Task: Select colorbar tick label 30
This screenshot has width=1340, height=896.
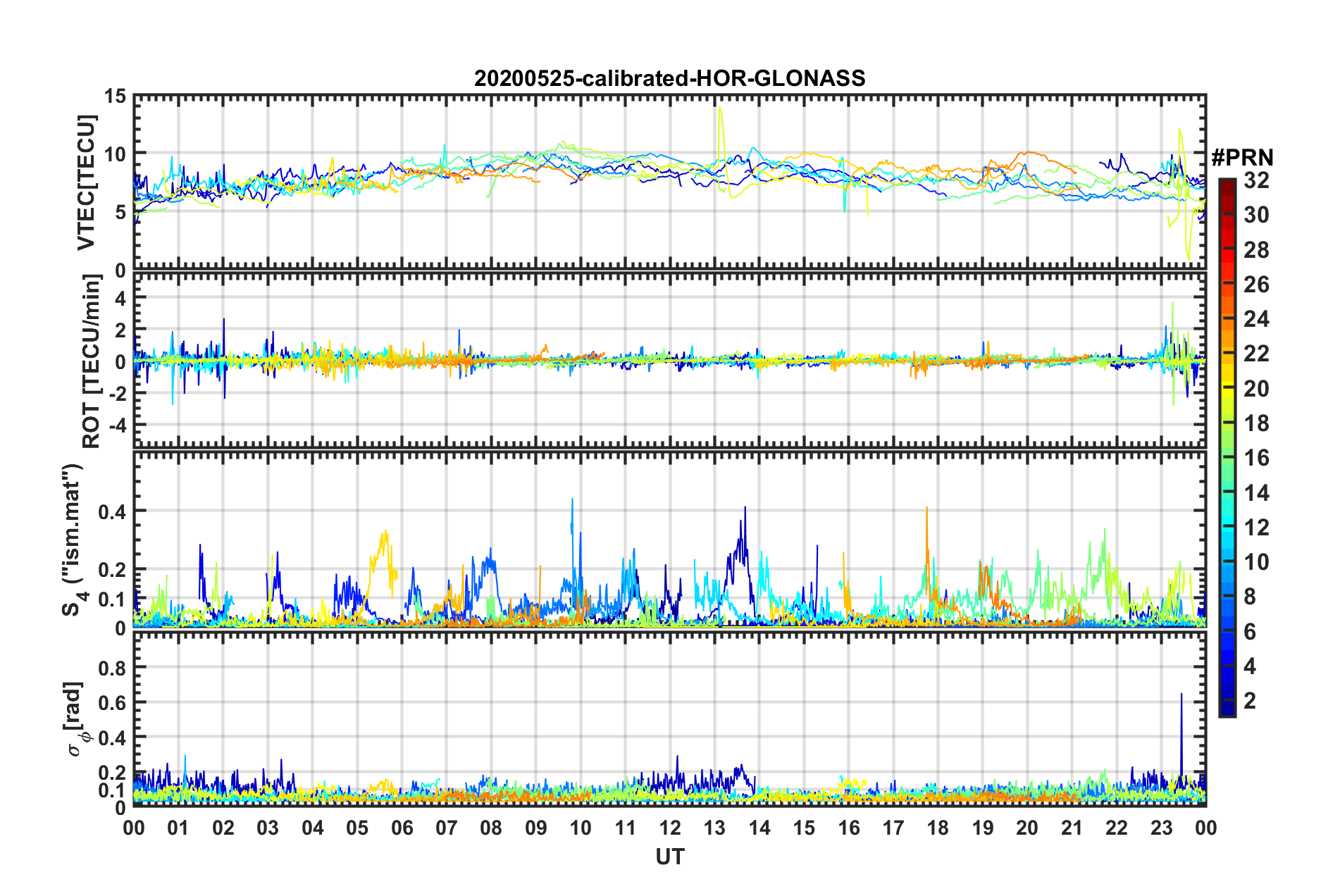Action: 1256,215
